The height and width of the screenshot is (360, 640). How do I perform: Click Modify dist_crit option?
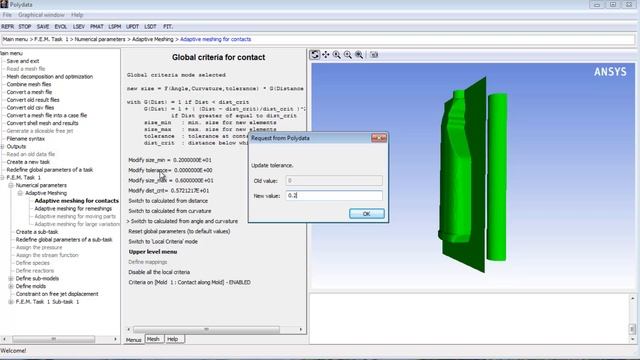(x=169, y=191)
